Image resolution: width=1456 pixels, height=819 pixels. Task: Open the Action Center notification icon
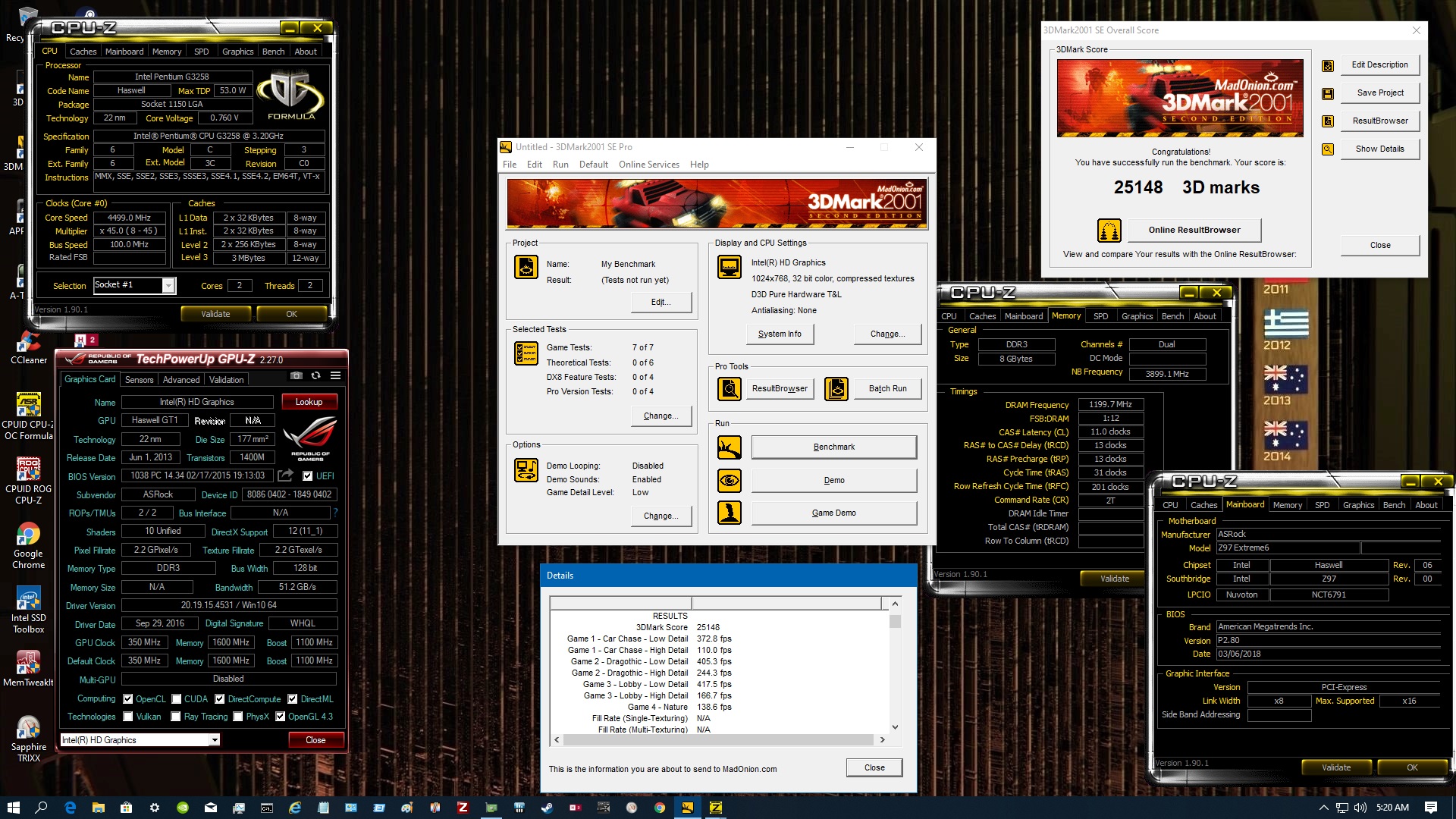[1431, 808]
